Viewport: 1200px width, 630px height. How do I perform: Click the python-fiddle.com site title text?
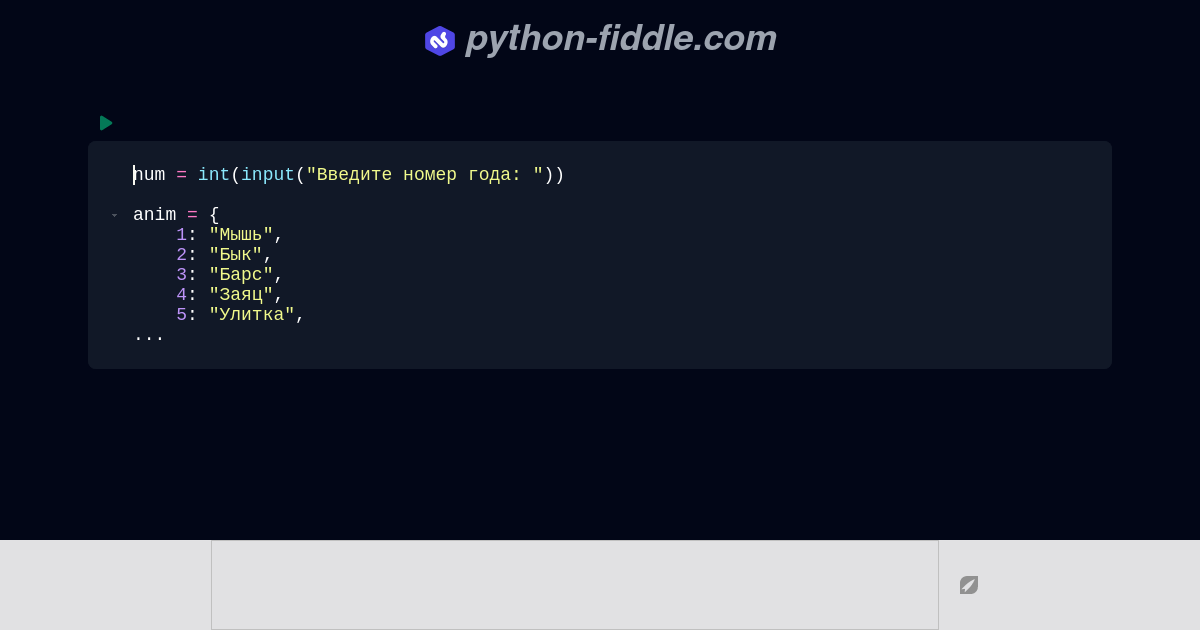coord(621,39)
